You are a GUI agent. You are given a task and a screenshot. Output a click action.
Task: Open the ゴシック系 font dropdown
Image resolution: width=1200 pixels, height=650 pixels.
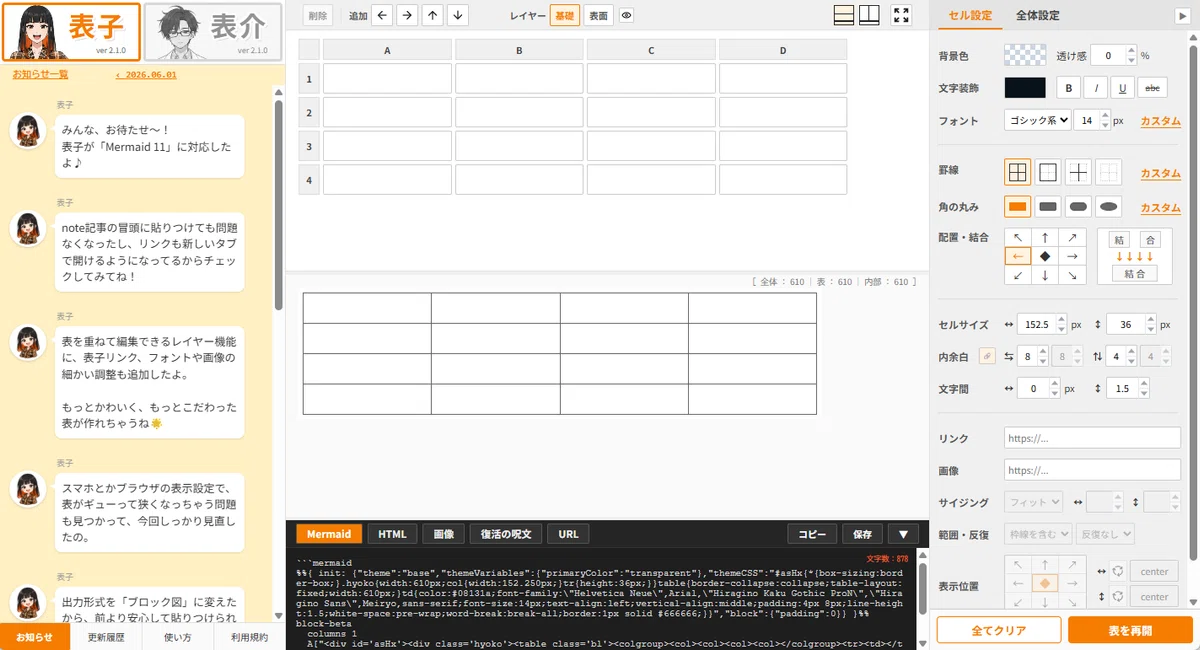[x=1038, y=120]
